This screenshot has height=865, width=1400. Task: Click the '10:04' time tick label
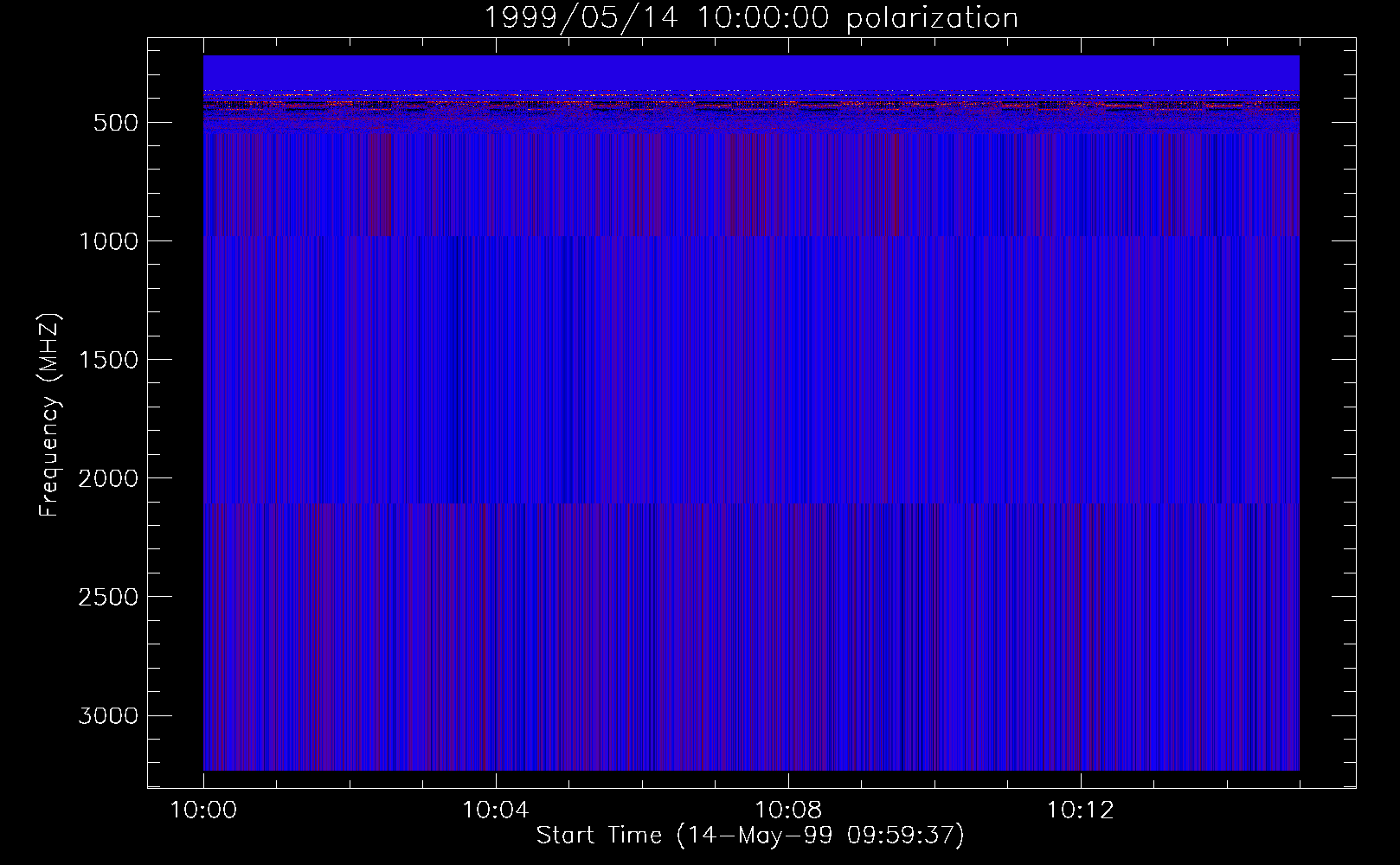[x=495, y=811]
